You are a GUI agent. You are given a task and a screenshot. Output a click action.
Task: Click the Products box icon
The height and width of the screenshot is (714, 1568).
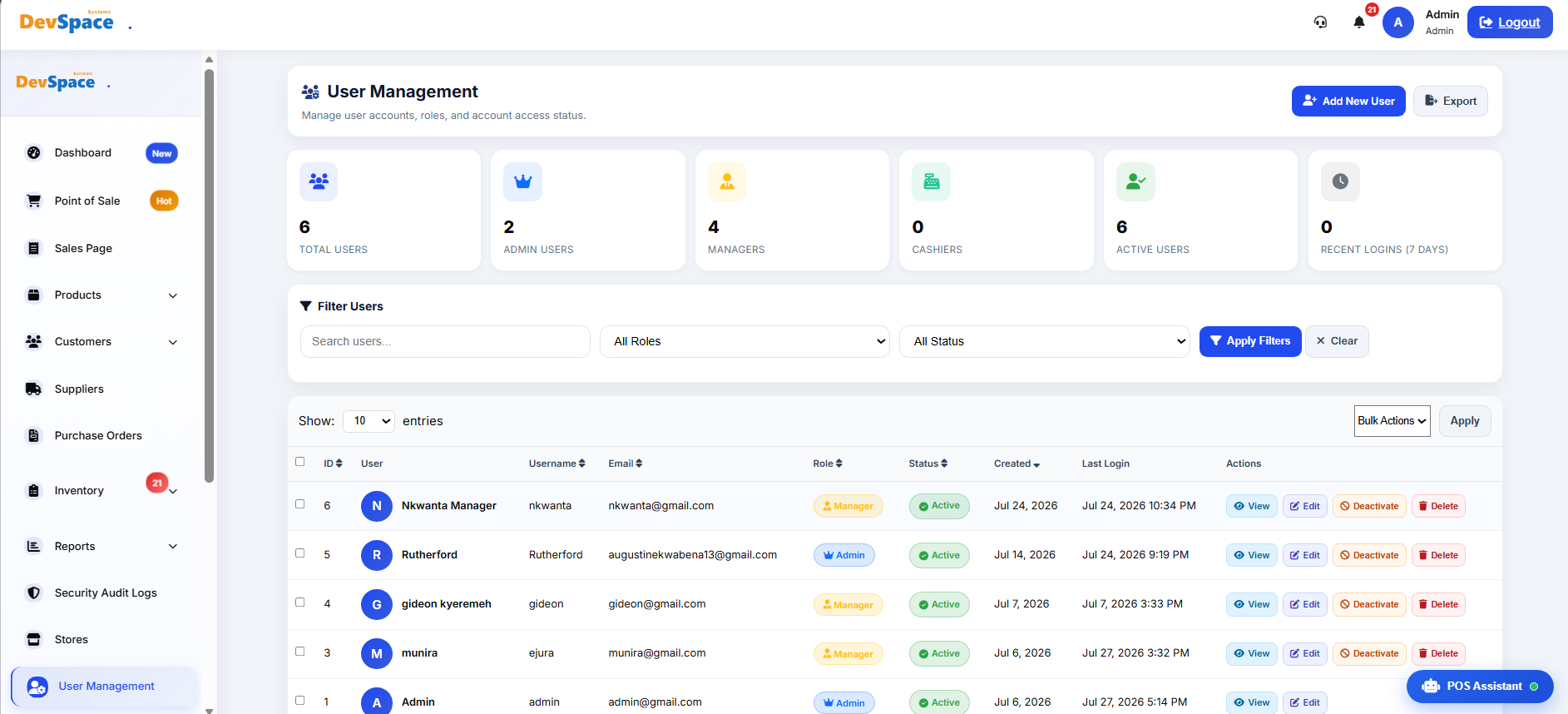click(x=34, y=295)
